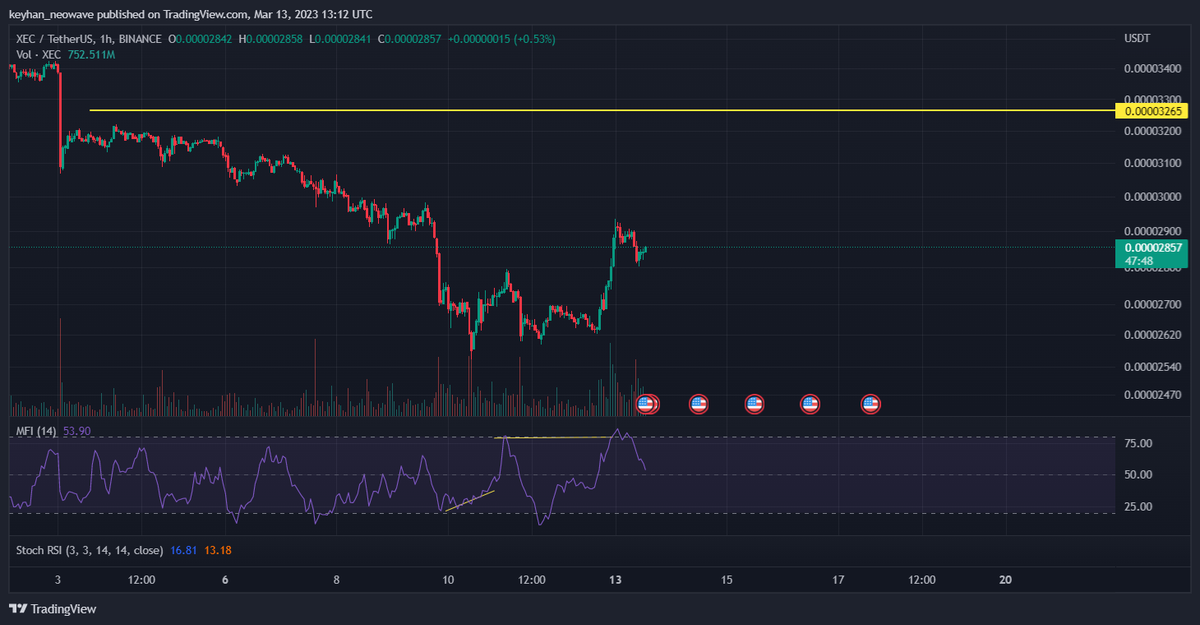Screen dimensions: 1200x625
Task: Click the 75.00 level on MFI scale
Action: pyautogui.click(x=1139, y=443)
